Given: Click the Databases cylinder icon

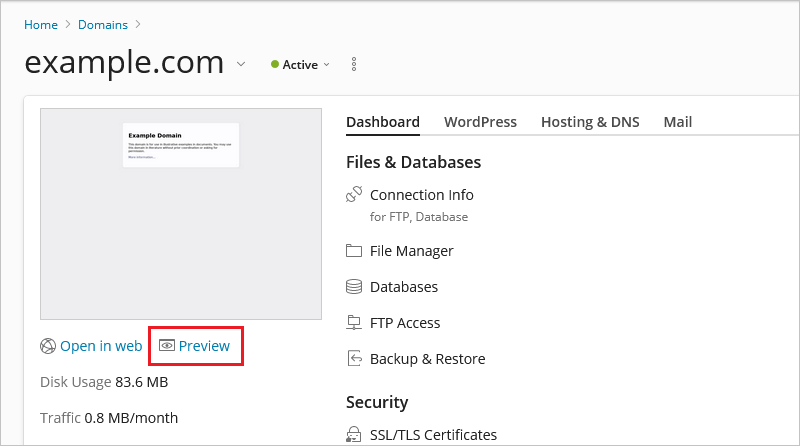Looking at the screenshot, I should click(353, 287).
